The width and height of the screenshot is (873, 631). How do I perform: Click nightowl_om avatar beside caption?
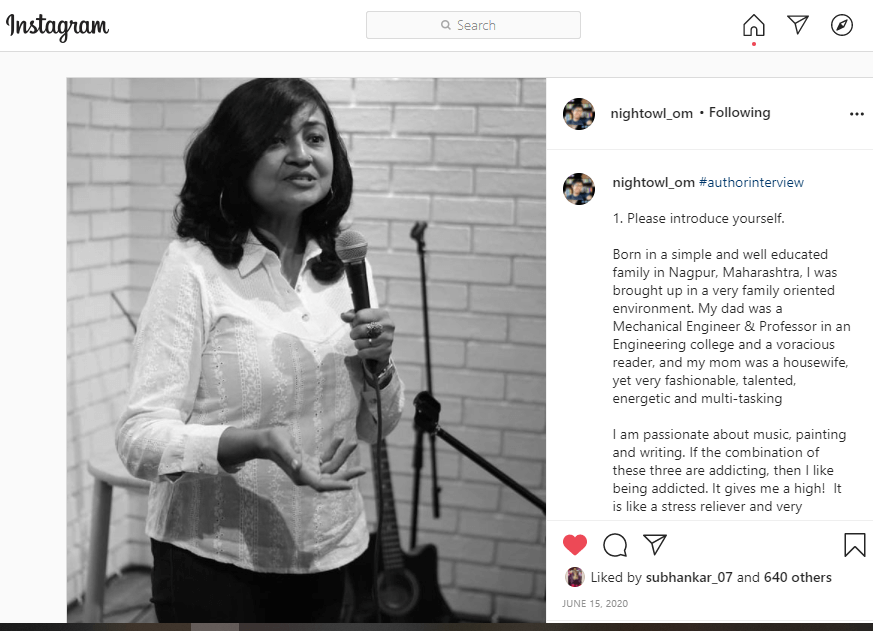coord(579,189)
